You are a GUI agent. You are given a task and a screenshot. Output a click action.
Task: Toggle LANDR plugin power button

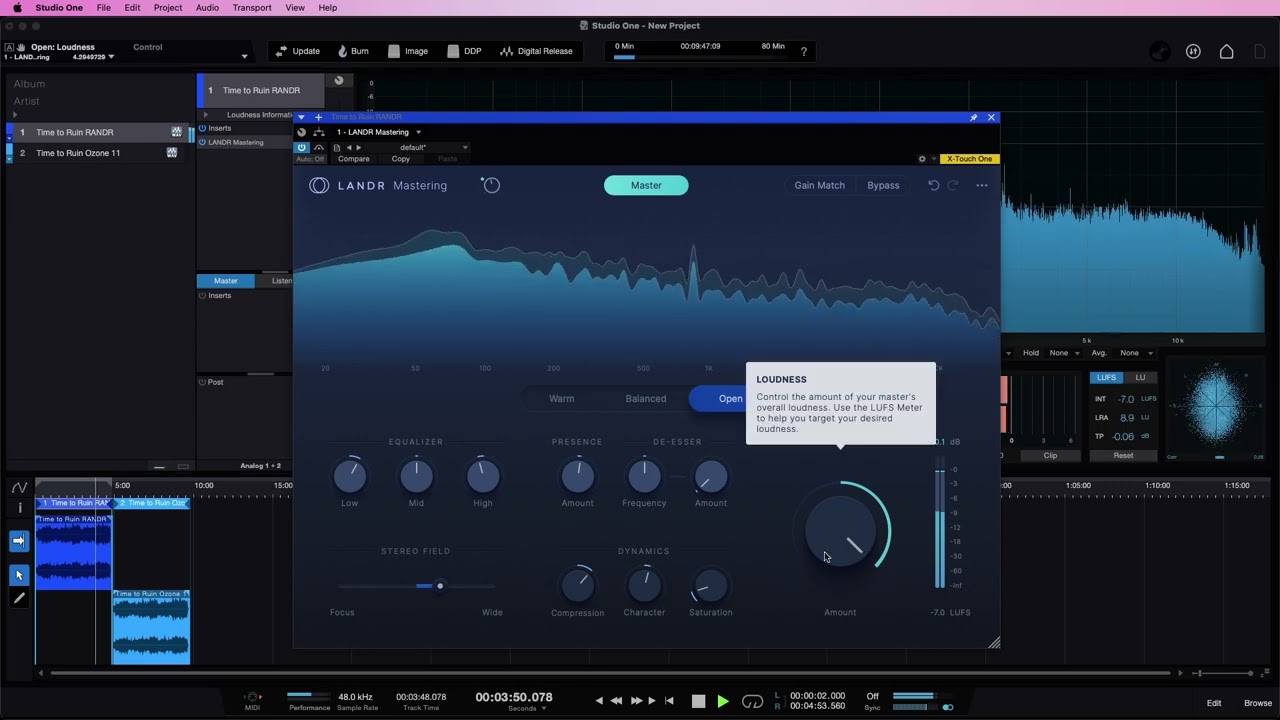(301, 147)
